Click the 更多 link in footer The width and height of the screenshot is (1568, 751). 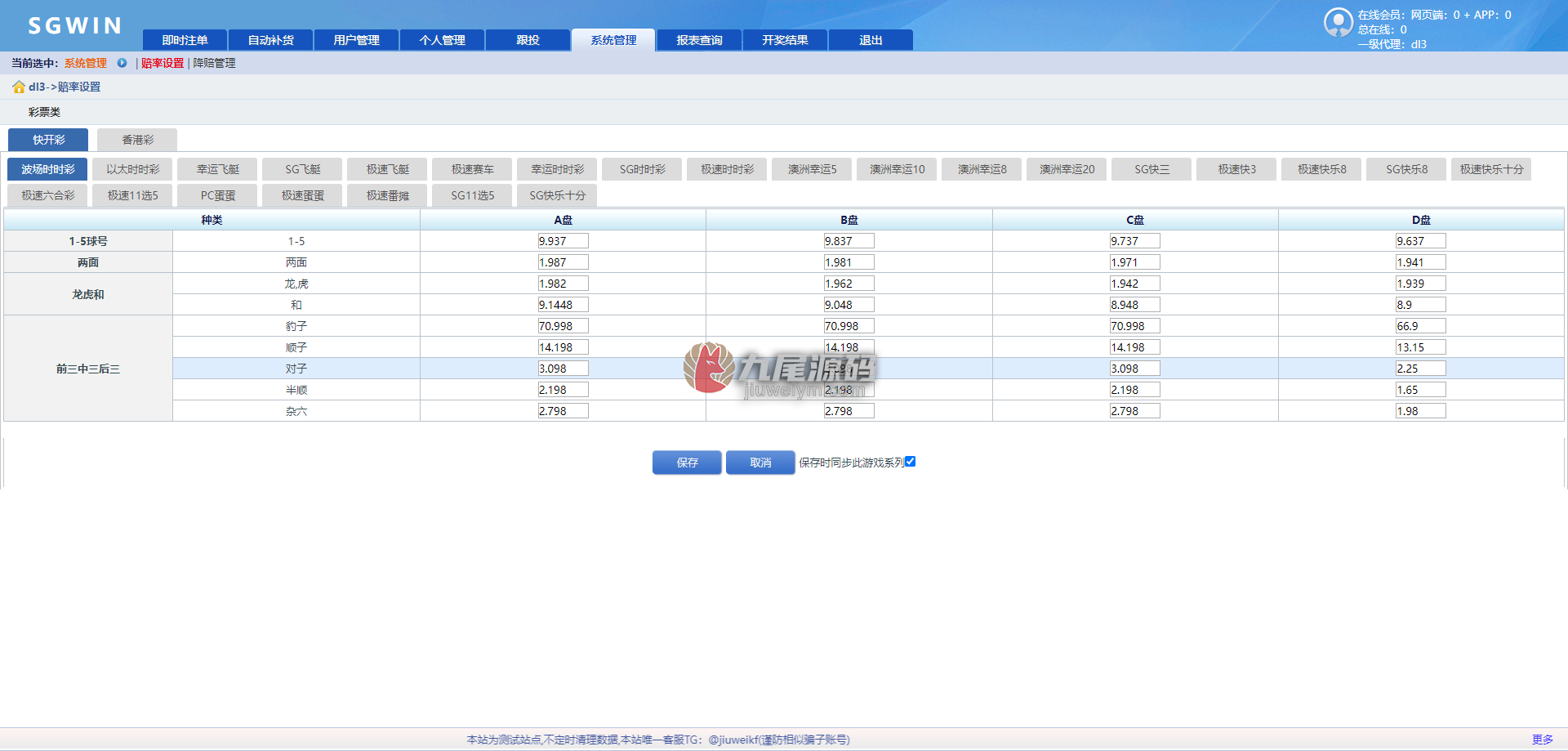1543,740
